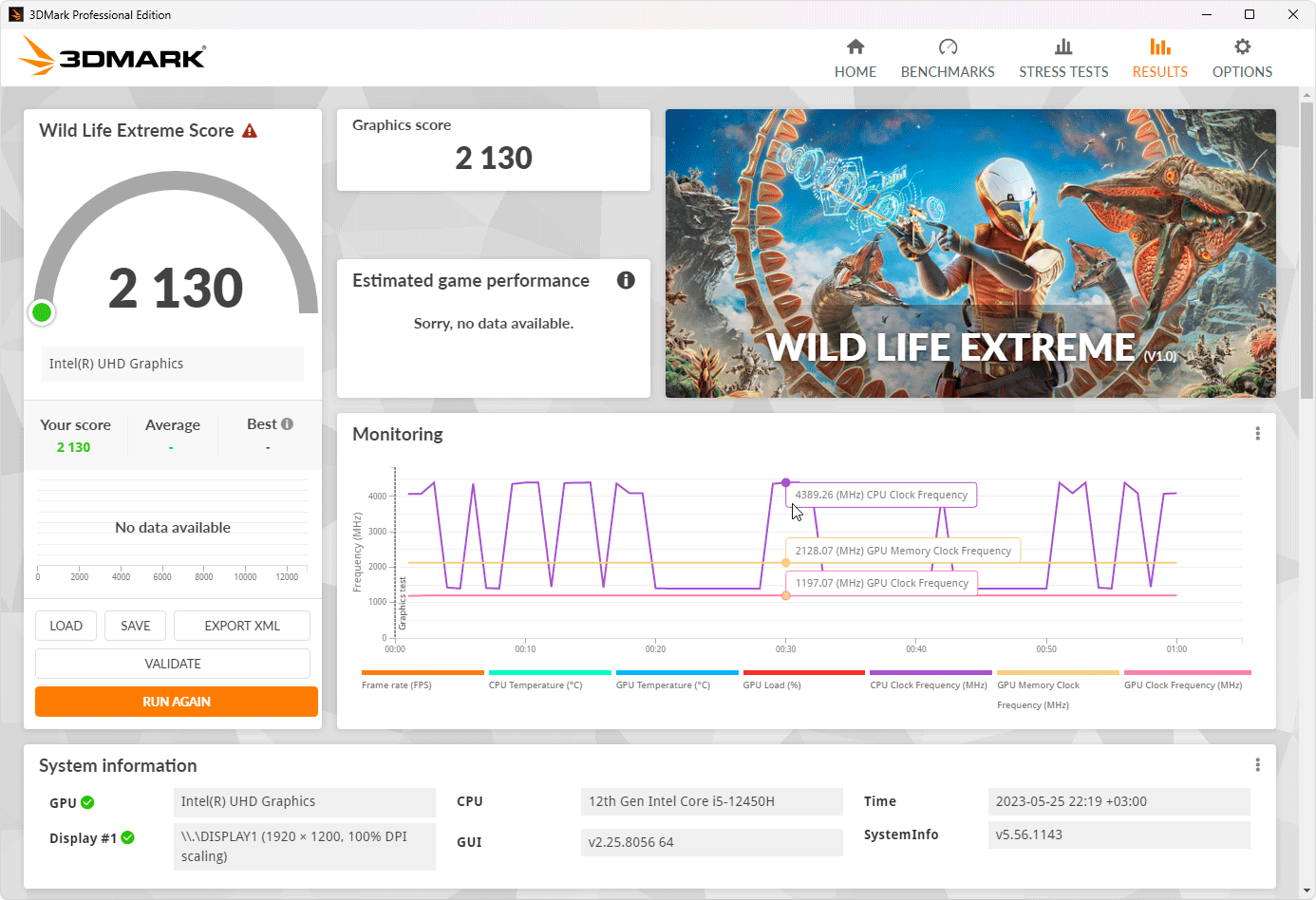Click the Average score label

click(173, 425)
